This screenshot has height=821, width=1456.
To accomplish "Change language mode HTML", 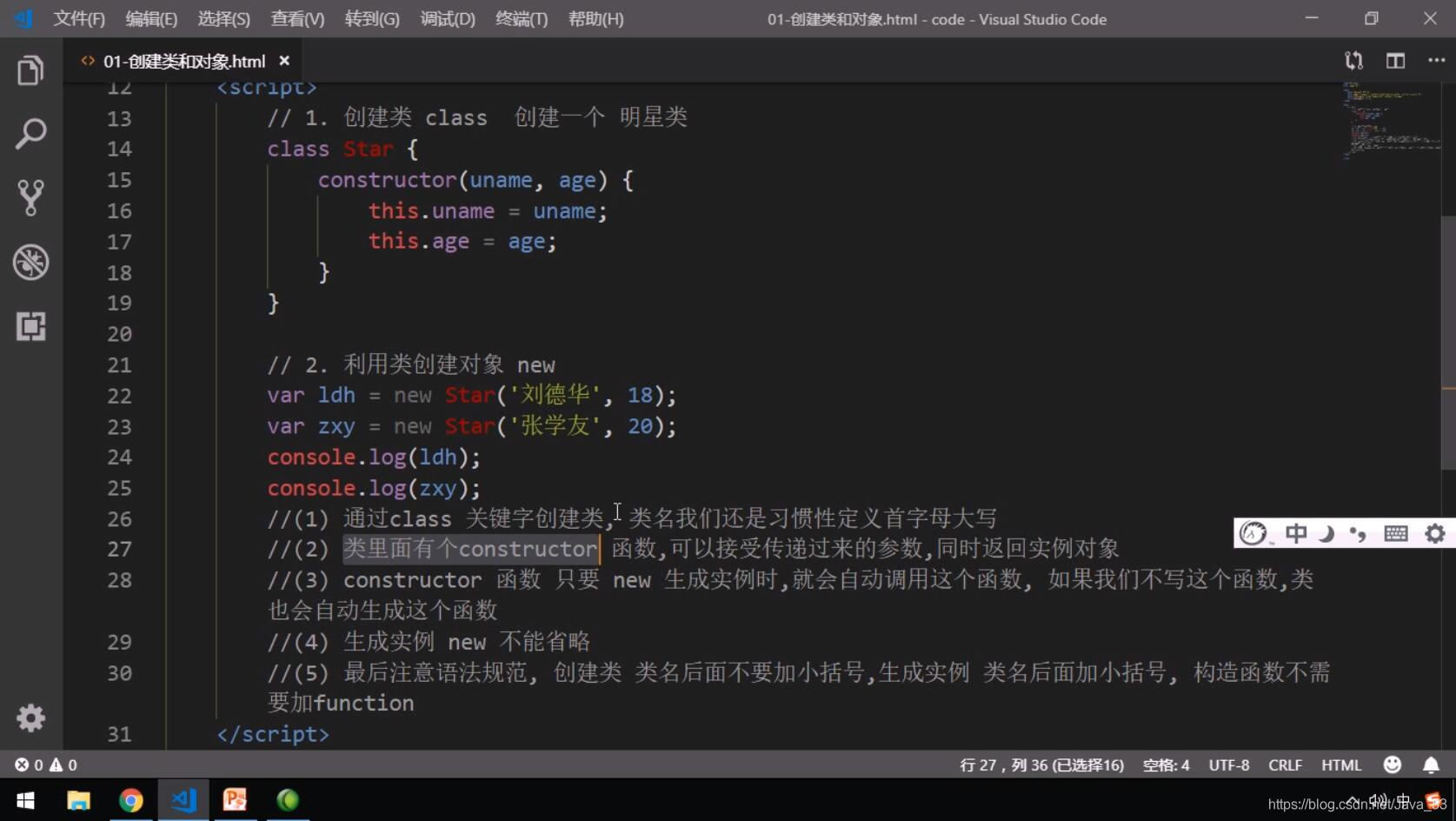I will point(1341,764).
